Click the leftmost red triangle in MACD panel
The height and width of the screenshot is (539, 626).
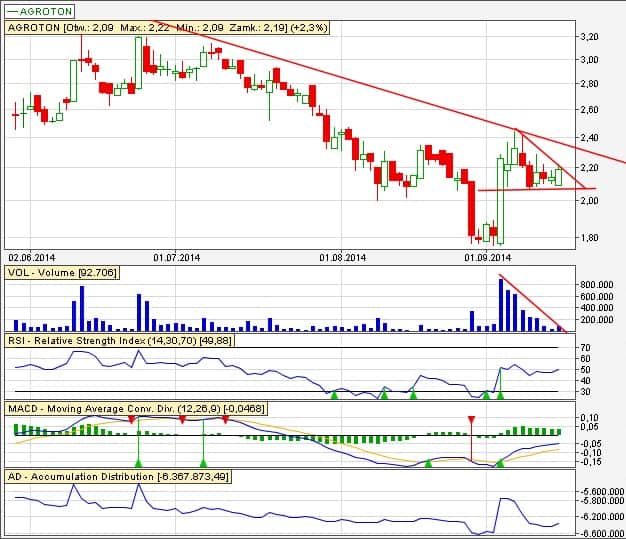pos(132,420)
